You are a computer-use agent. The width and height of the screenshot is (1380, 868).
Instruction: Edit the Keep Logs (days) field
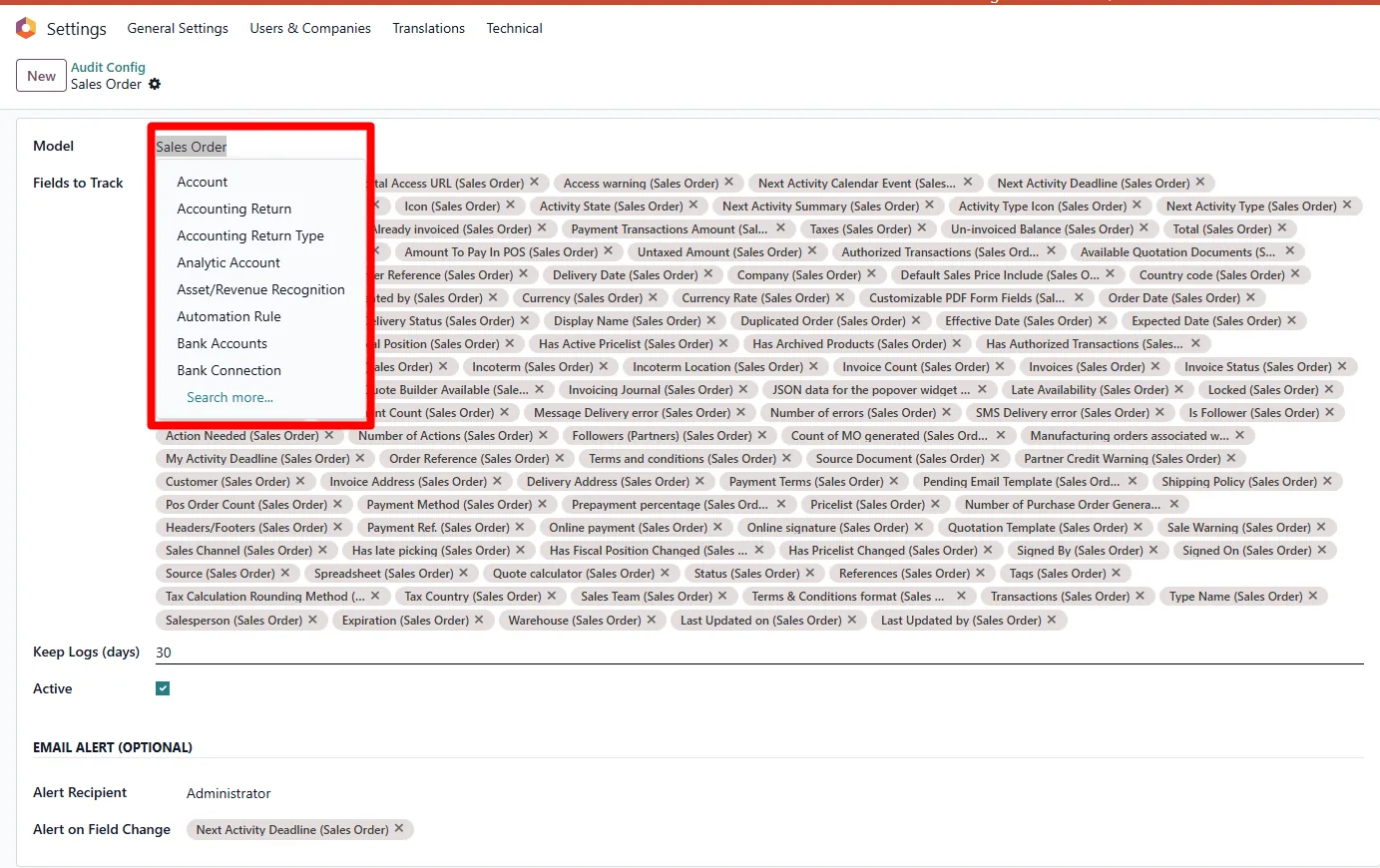pos(759,652)
